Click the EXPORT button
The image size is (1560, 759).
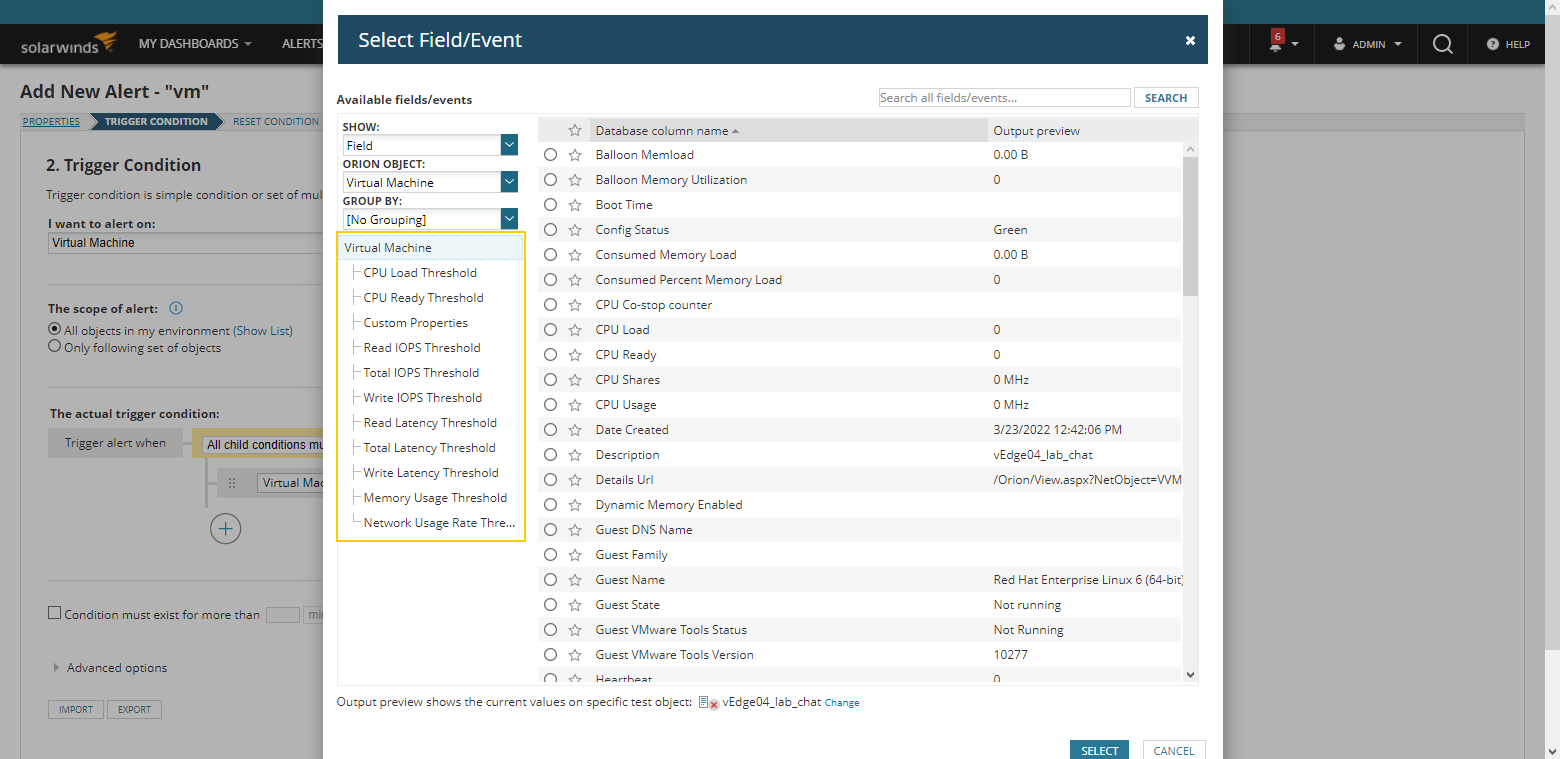point(134,710)
